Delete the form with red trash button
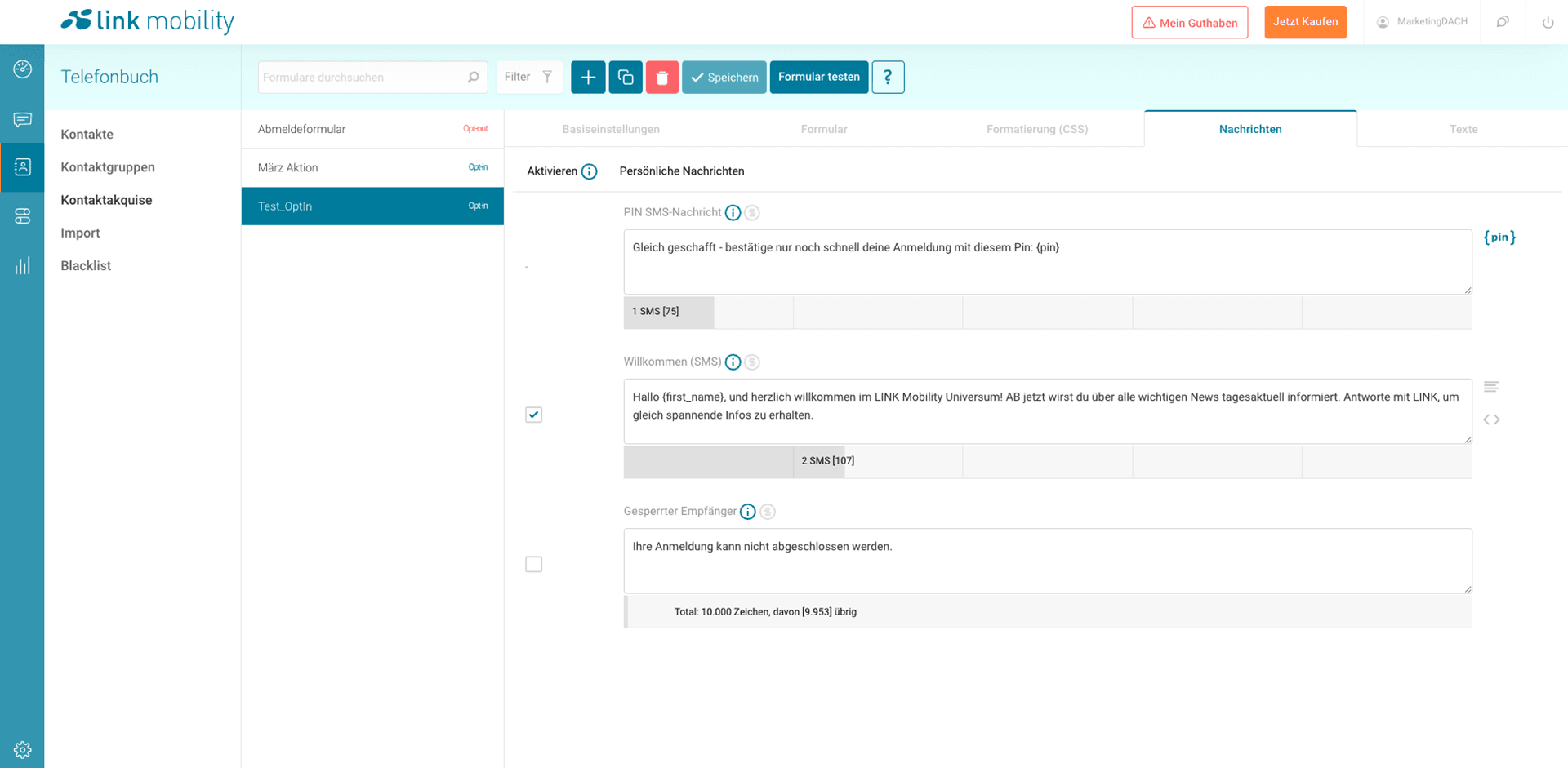 click(662, 78)
